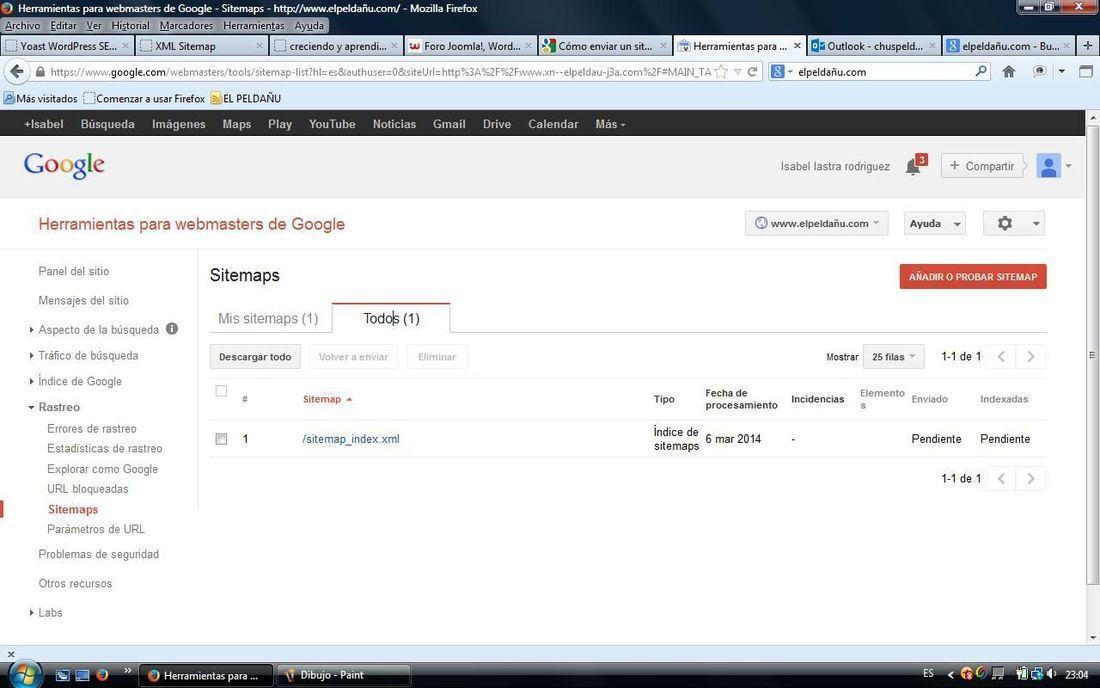Click the settings gear icon

coord(1005,223)
